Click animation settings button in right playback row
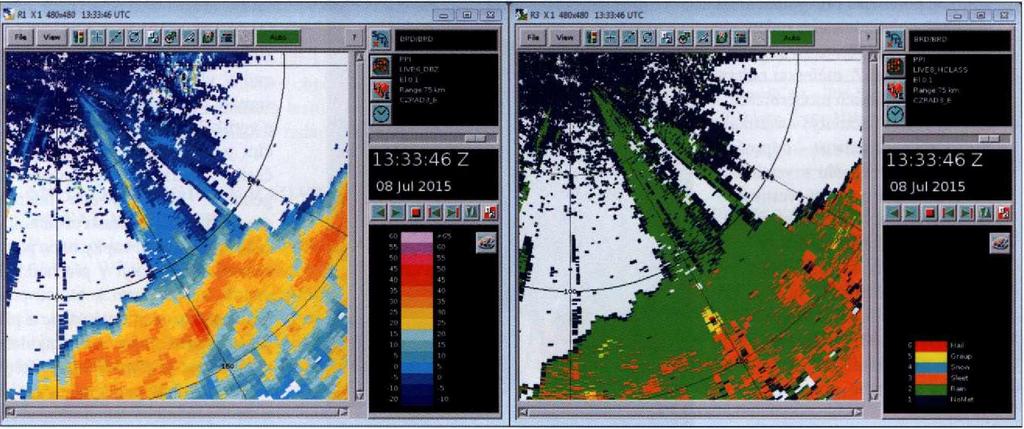Image resolution: width=1024 pixels, height=429 pixels. pos(985,212)
